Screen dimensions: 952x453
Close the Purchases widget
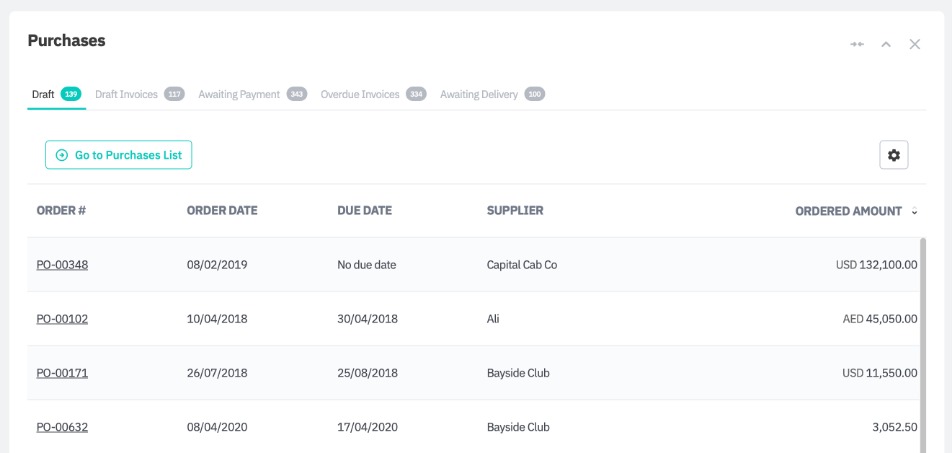click(x=915, y=45)
